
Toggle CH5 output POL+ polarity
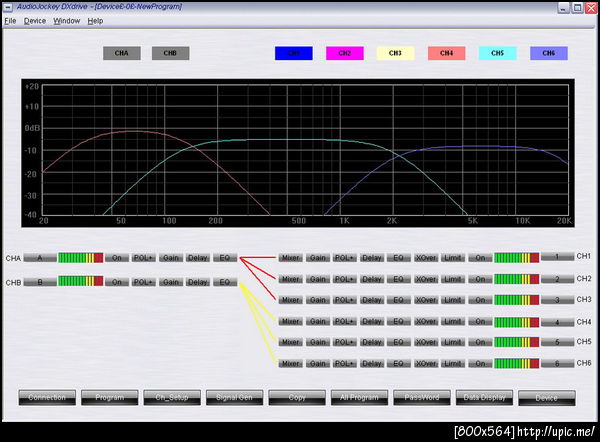pyautogui.click(x=345, y=342)
